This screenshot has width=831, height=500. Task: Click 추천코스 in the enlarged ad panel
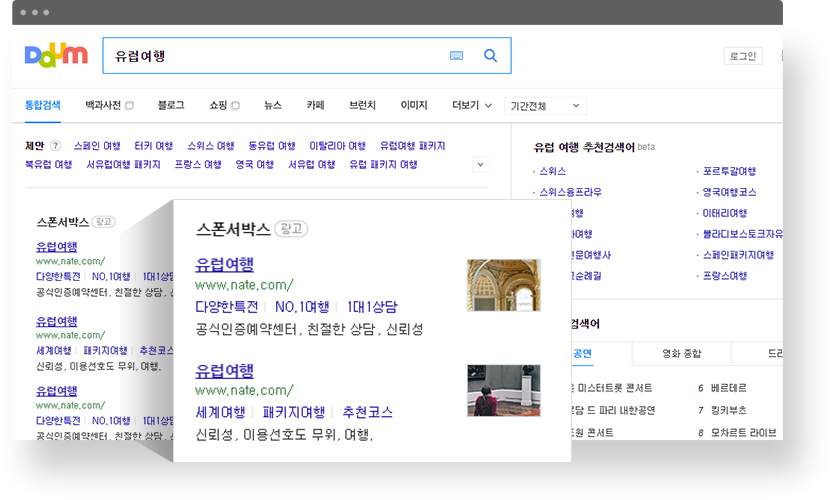367,413
